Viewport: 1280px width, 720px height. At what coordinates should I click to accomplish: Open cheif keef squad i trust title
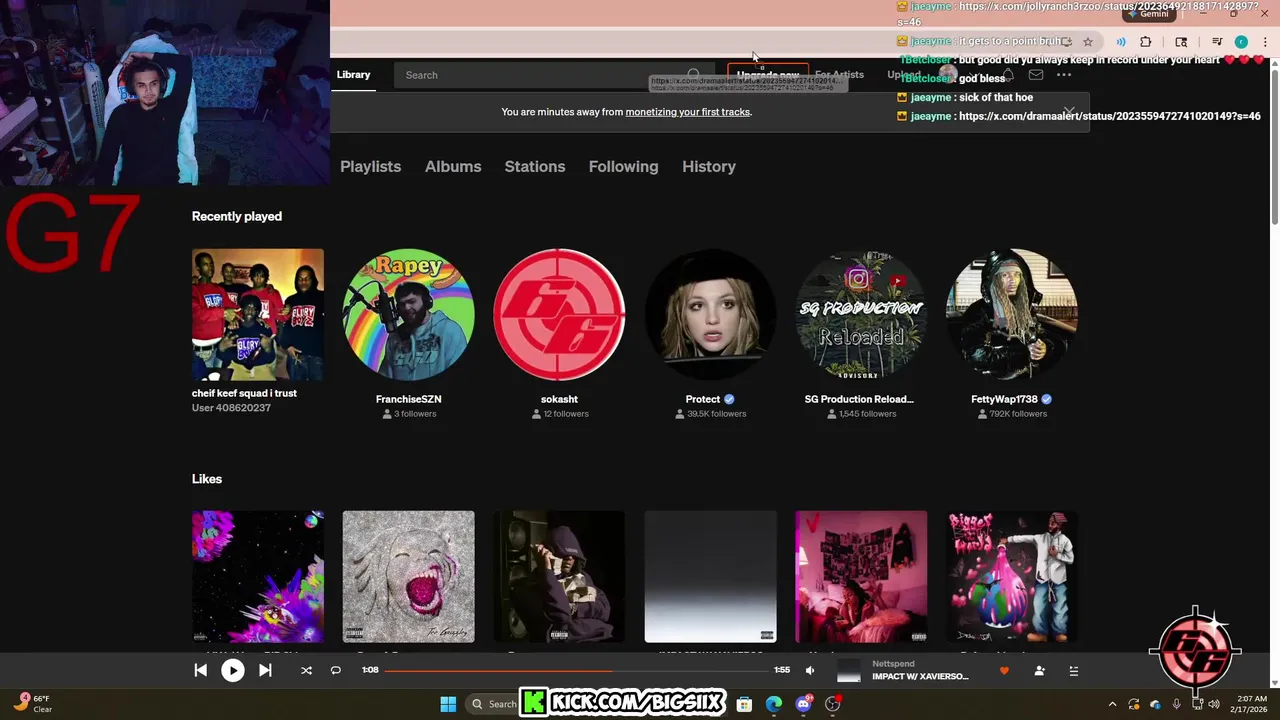244,393
